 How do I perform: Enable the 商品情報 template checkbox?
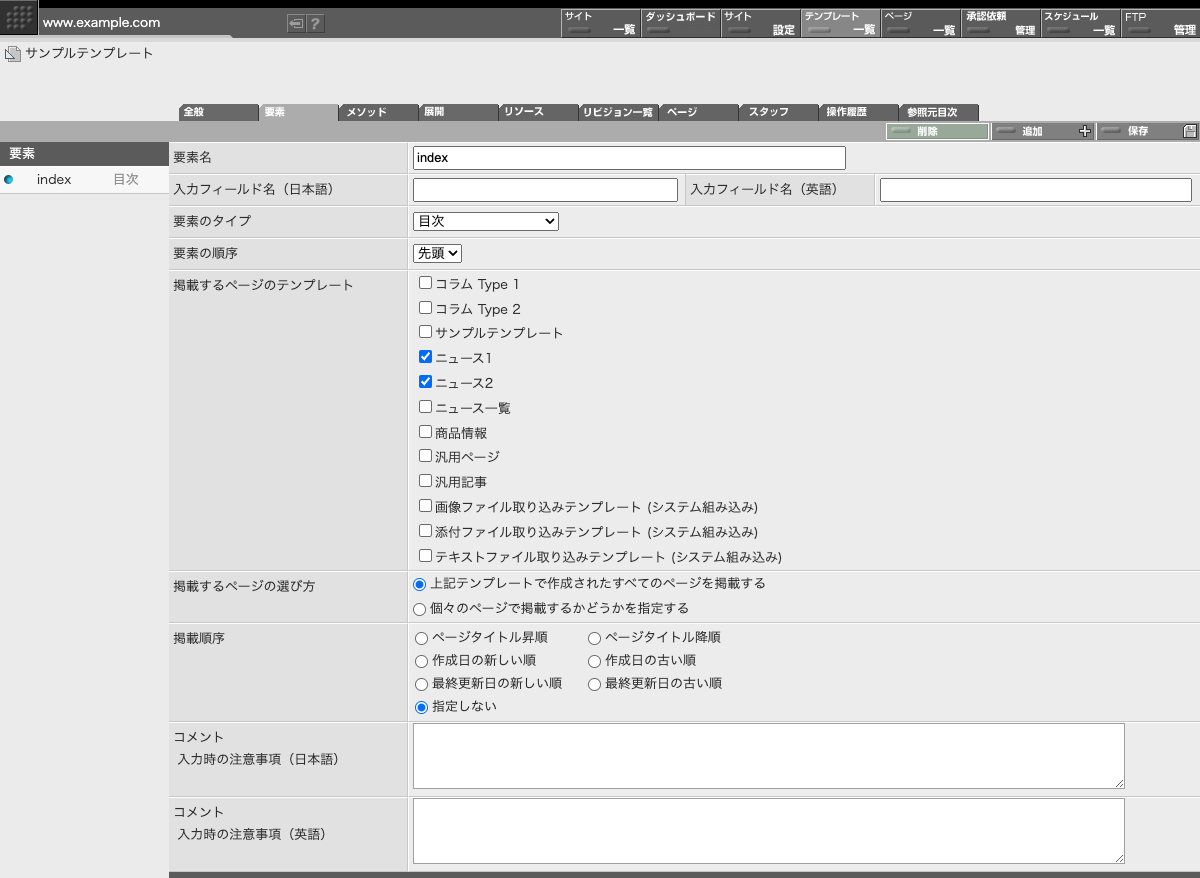[425, 432]
